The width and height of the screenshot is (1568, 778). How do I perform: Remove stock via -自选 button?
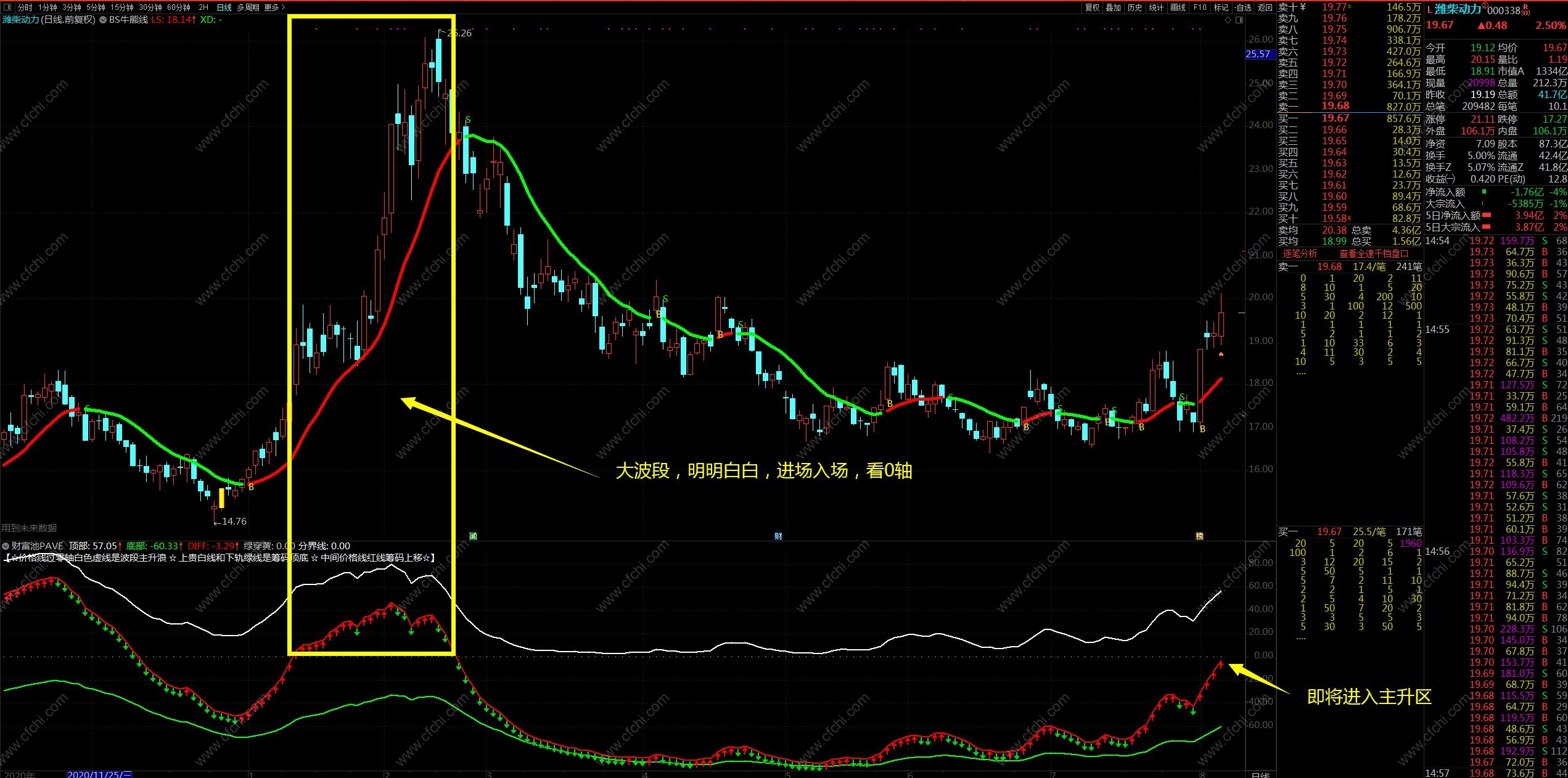(1242, 7)
